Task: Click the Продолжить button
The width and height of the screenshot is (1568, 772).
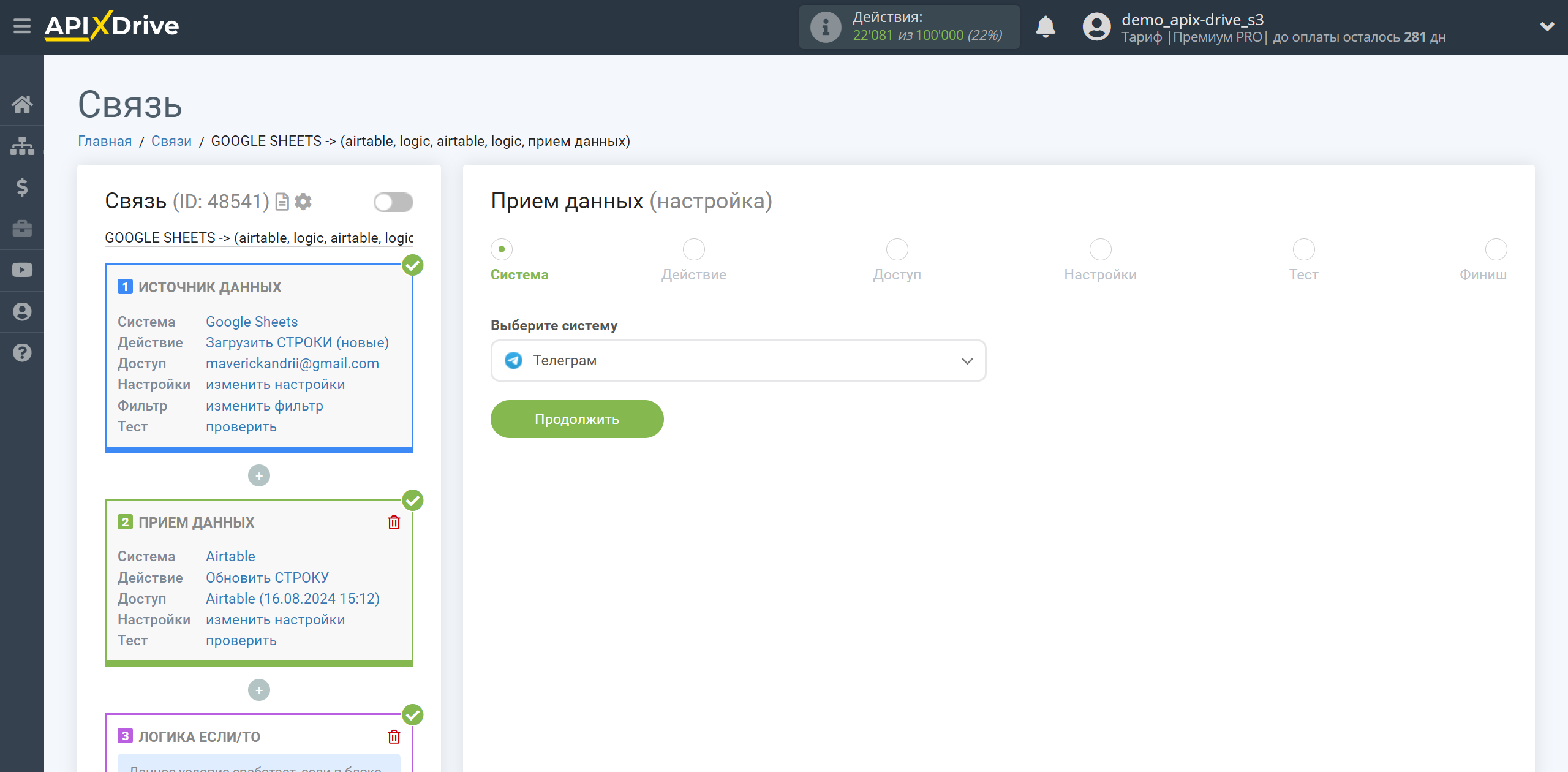Action: pos(577,419)
